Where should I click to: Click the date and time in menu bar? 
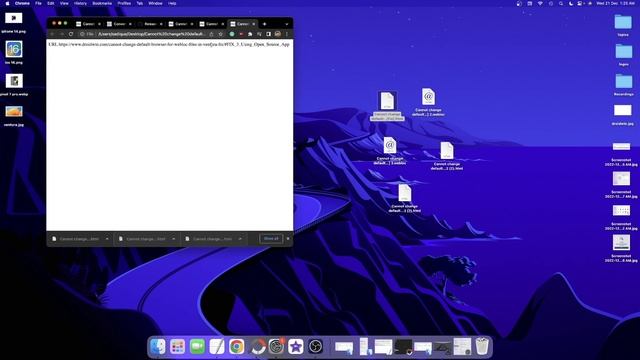[x=616, y=3]
